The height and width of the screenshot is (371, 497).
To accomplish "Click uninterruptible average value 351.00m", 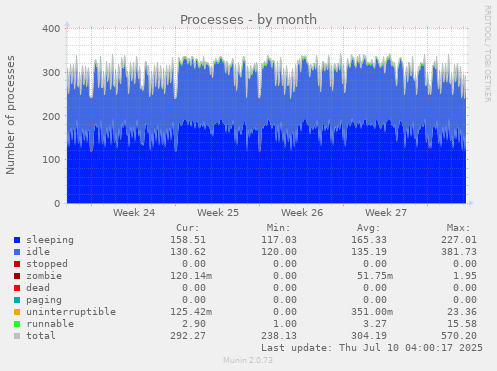I will coord(372,312).
